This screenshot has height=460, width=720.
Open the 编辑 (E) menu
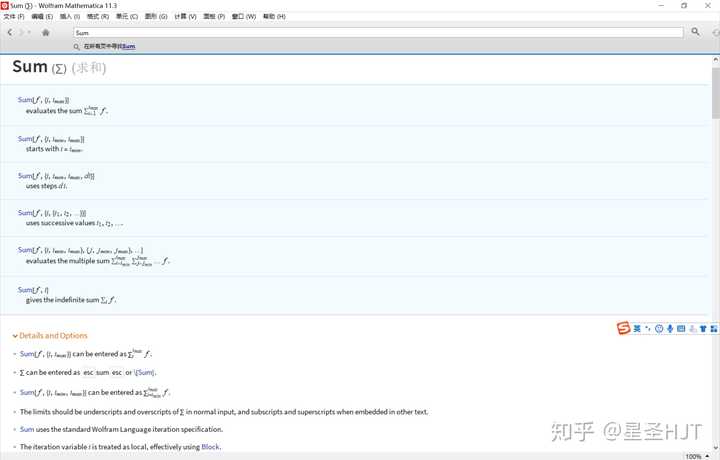coord(42,17)
